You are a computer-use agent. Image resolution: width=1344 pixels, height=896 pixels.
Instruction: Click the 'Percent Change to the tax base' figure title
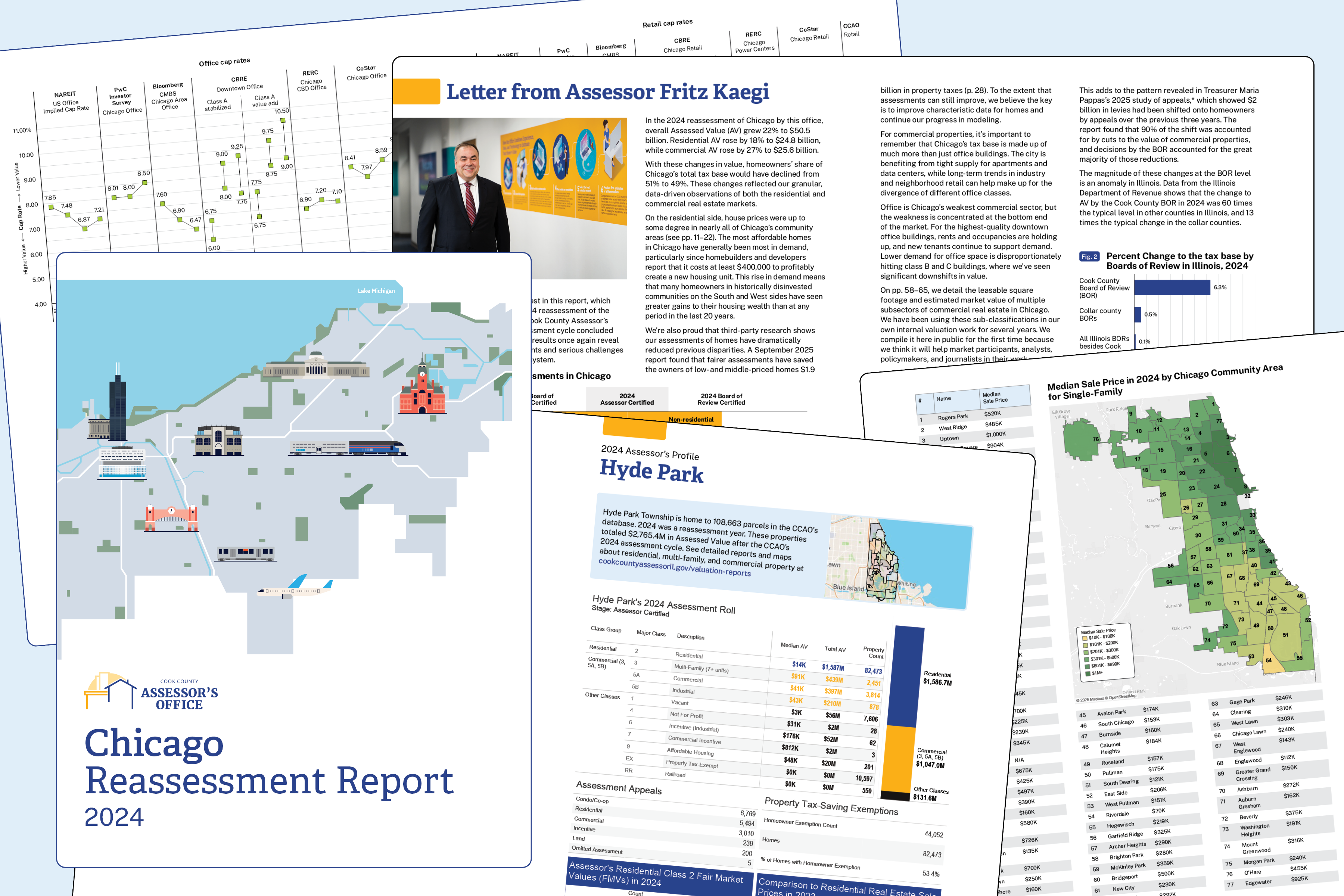click(x=1179, y=261)
